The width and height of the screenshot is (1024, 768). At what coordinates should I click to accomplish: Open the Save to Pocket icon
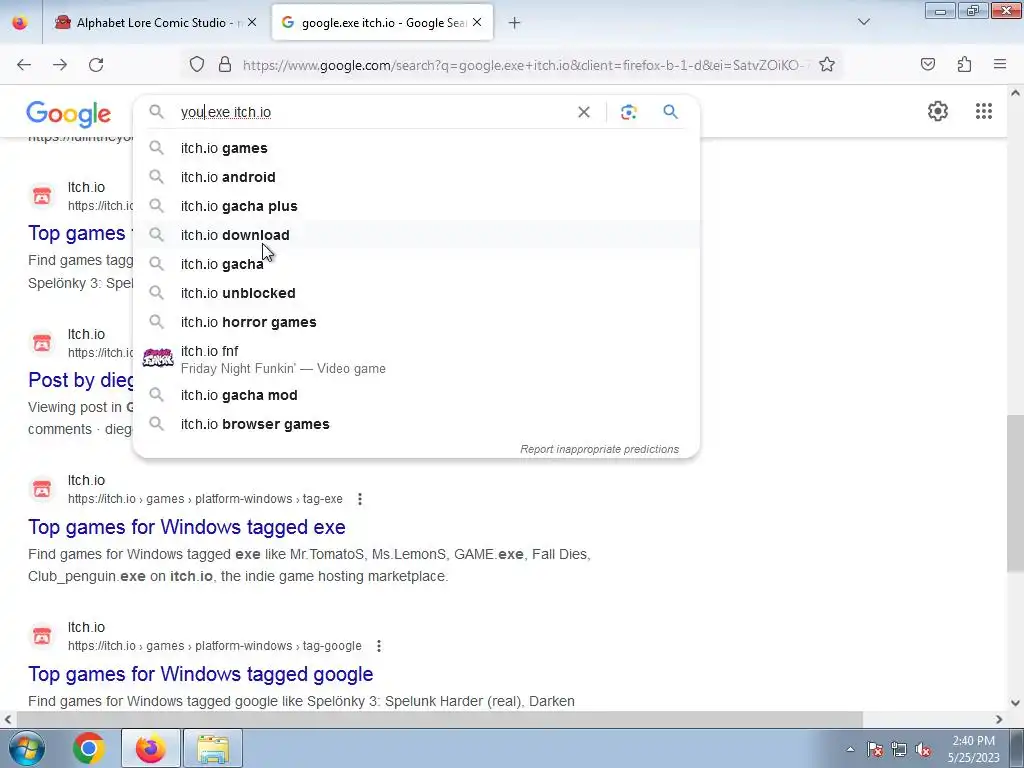coord(928,65)
